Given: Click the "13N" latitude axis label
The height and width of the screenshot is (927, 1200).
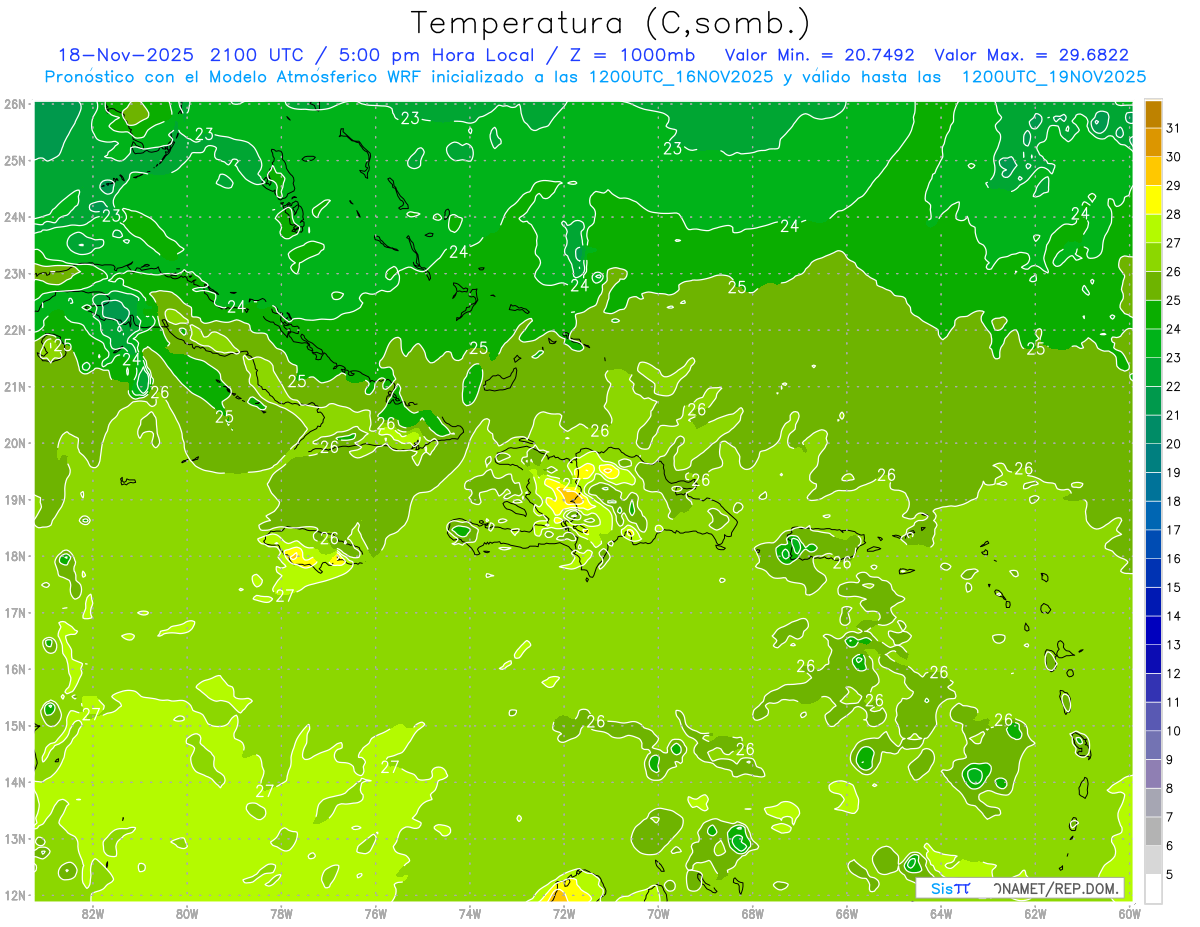Looking at the screenshot, I should pyautogui.click(x=15, y=838).
